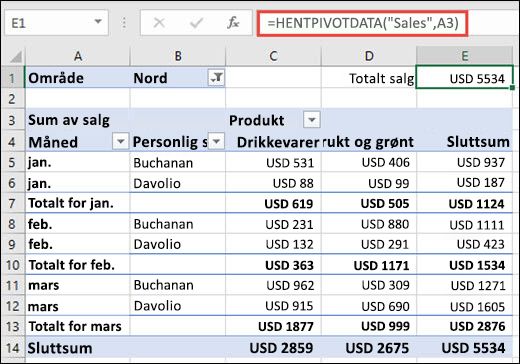Open the Name Box dropdown arrow
This screenshot has width=520, height=364.
click(x=98, y=22)
